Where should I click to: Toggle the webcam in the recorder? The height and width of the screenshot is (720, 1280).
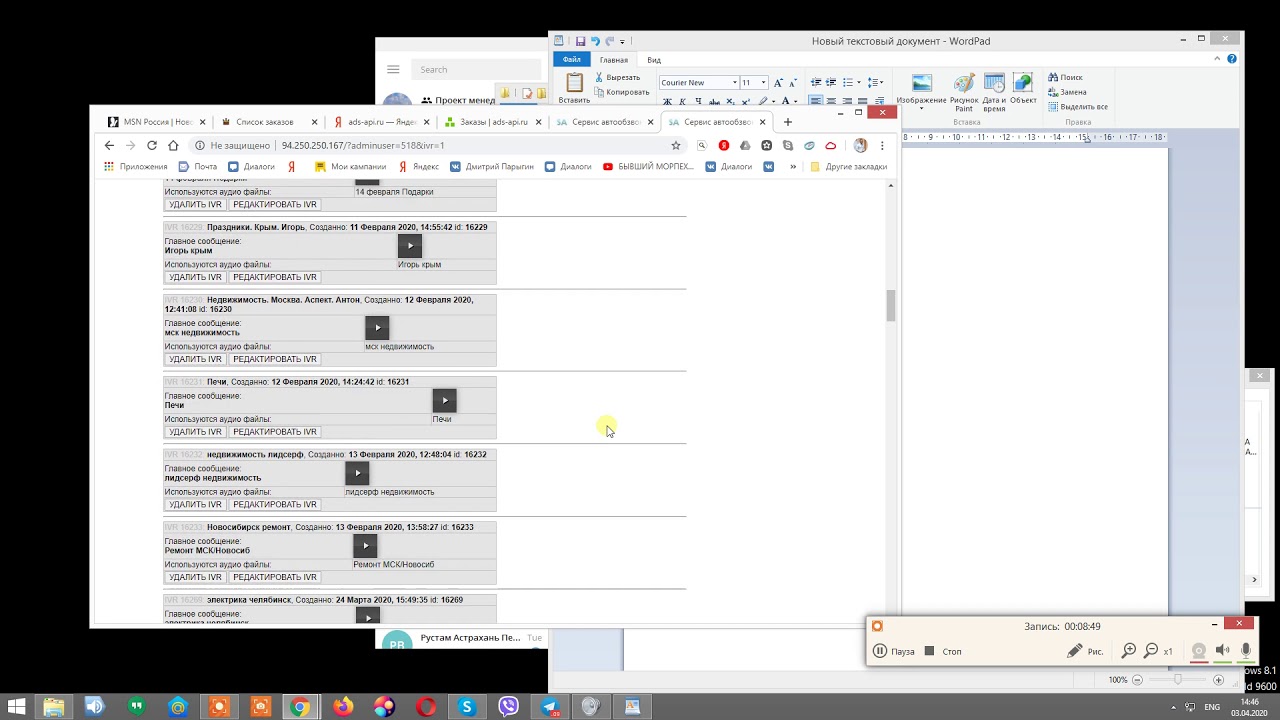point(1199,651)
